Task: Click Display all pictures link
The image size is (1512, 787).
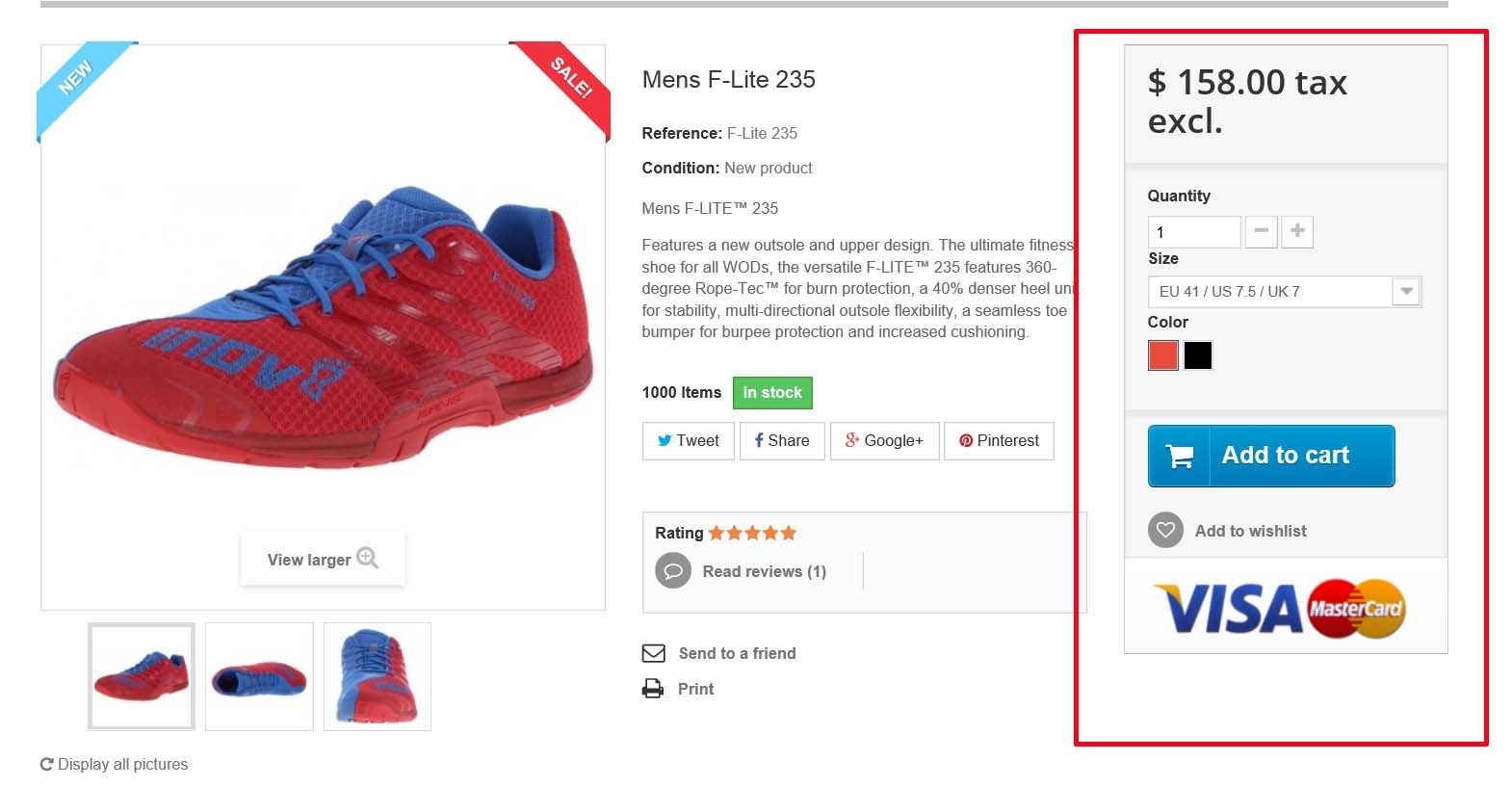Action: click(115, 764)
